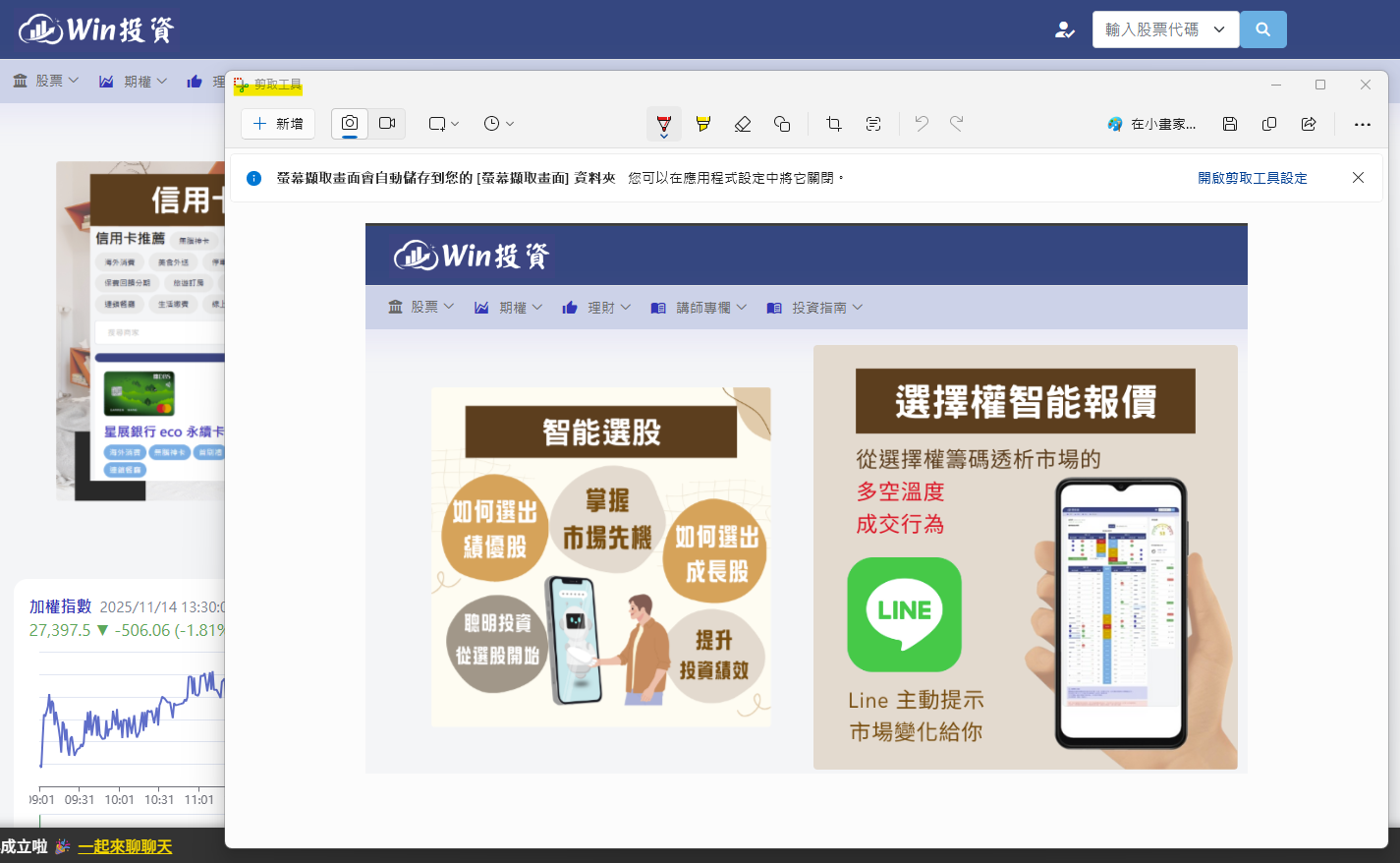Image resolution: width=1400 pixels, height=863 pixels.
Task: Copy the screenshot to clipboard
Action: pos(1269,124)
